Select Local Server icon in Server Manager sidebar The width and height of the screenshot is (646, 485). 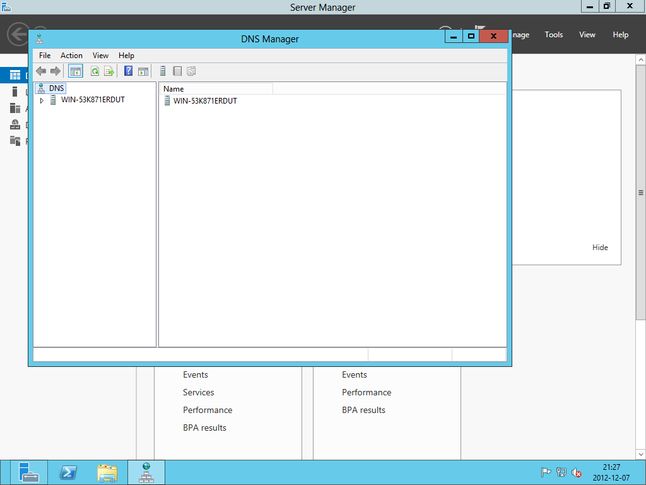click(15, 91)
